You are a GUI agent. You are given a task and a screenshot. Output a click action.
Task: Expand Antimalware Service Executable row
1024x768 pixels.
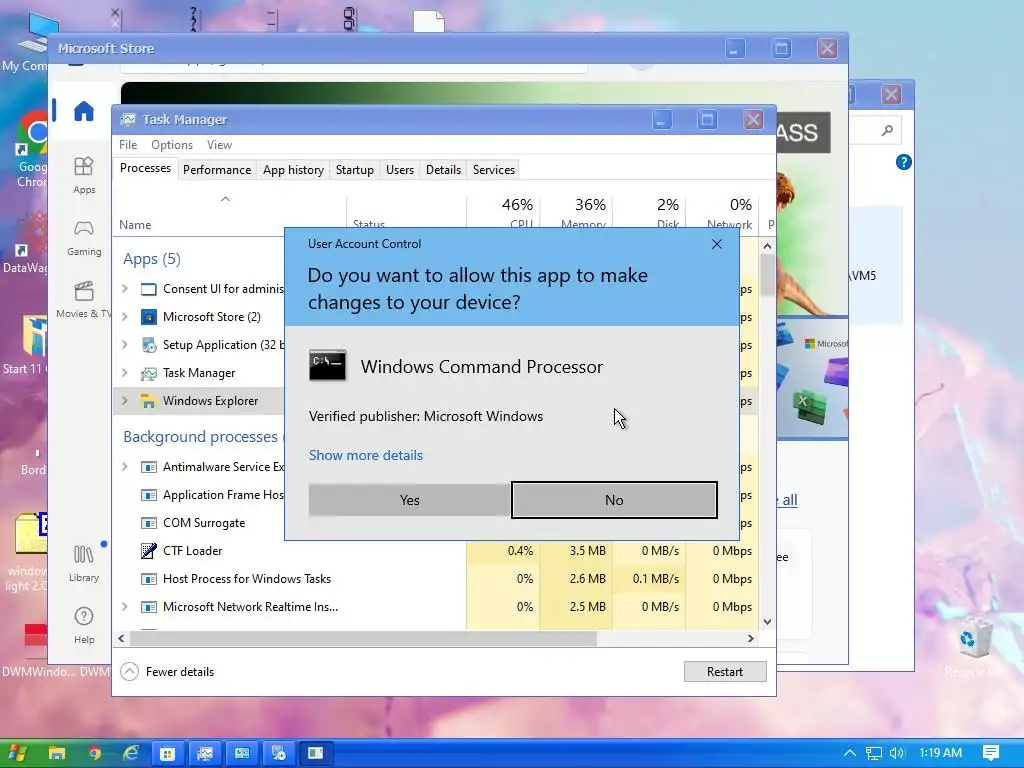pos(125,467)
